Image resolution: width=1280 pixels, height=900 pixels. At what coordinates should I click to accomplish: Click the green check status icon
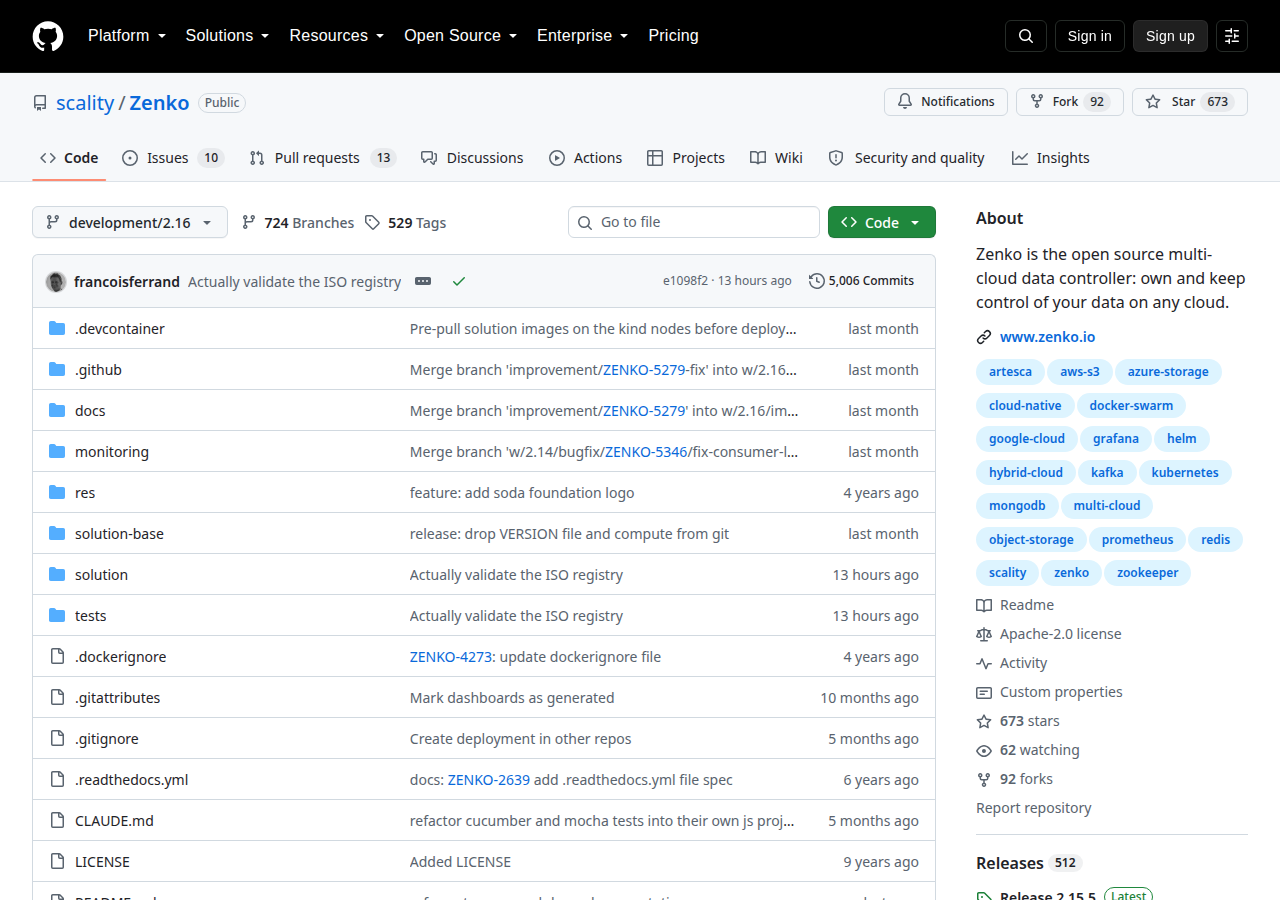(x=459, y=281)
